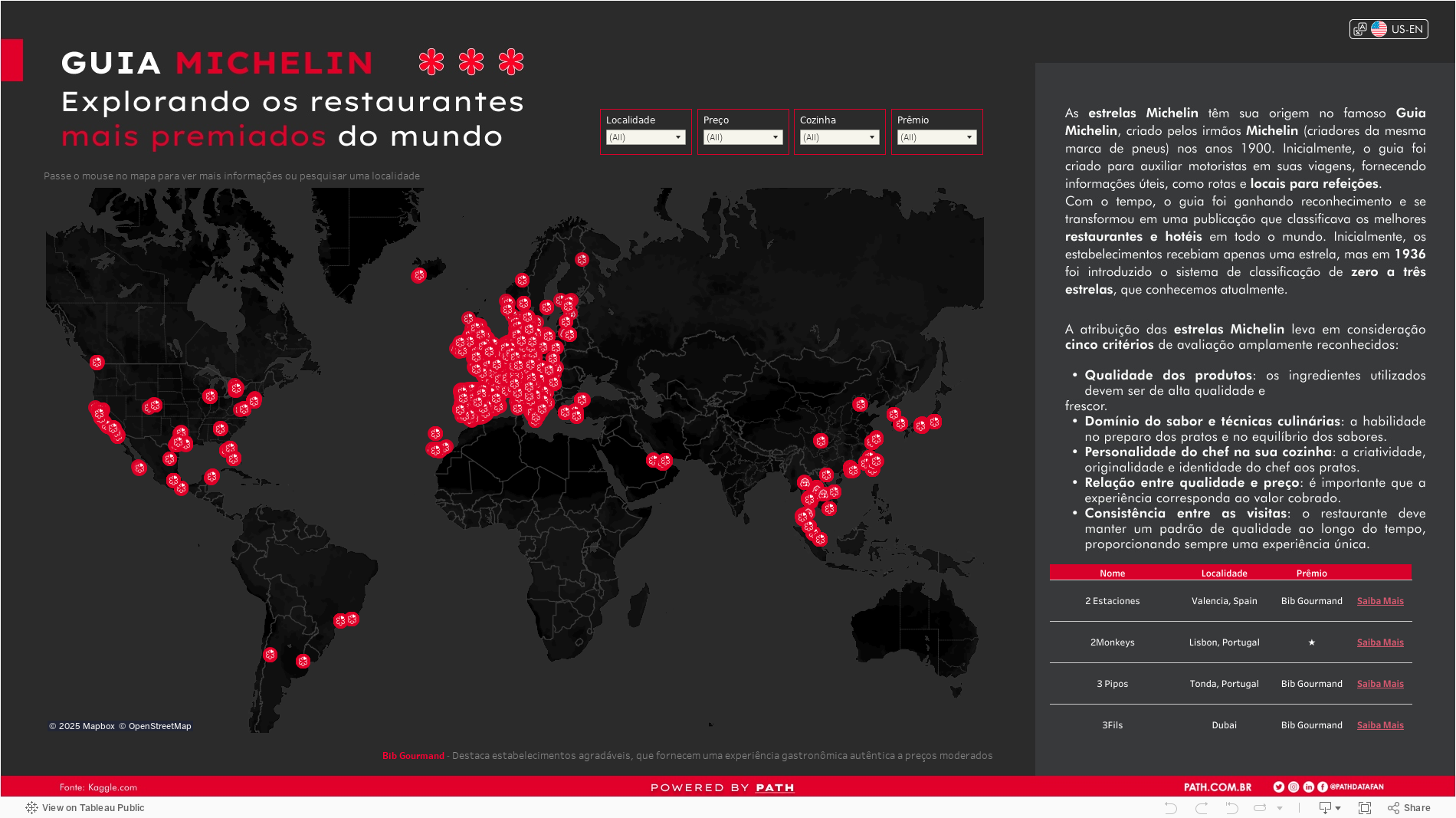Viewport: 1456px width, 818px height.
Task: Click the Lisbon, Portugal cell
Action: tap(1224, 642)
